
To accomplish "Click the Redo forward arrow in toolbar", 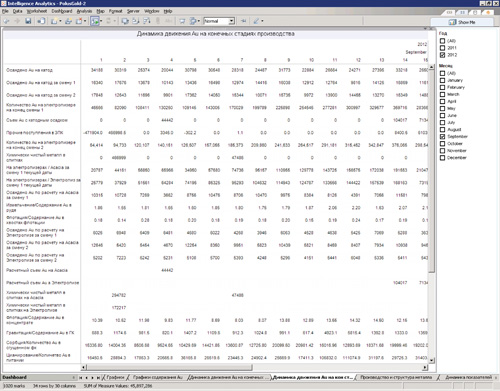I will (x=17, y=21).
